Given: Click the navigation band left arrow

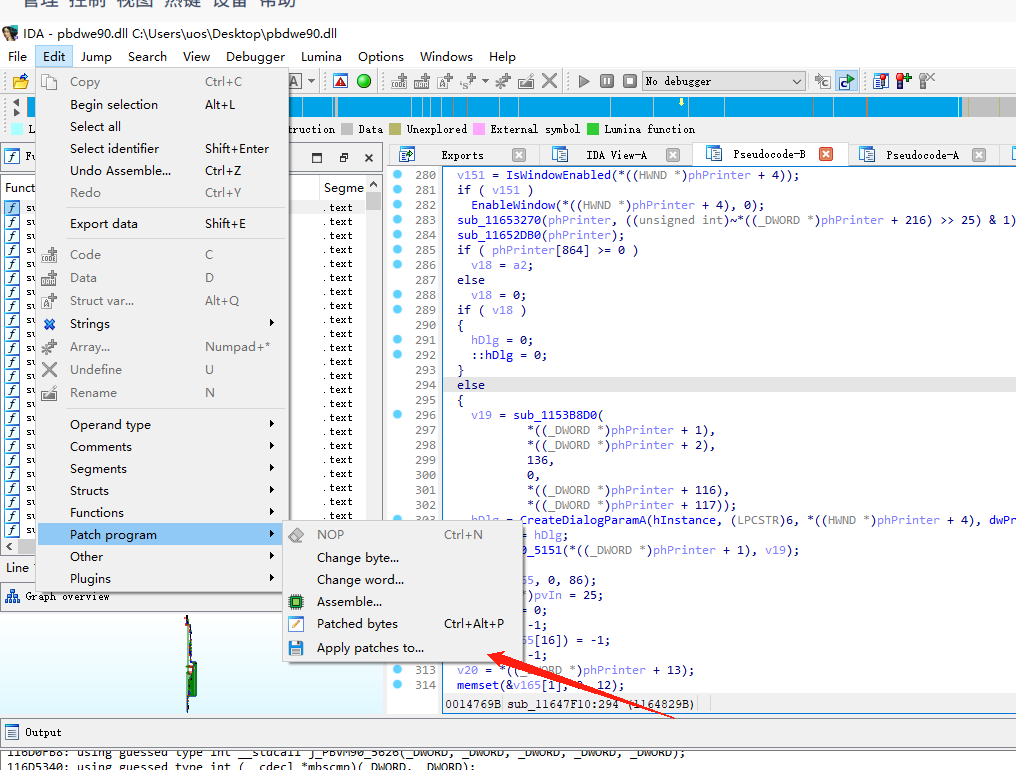Looking at the screenshot, I should (x=16, y=102).
